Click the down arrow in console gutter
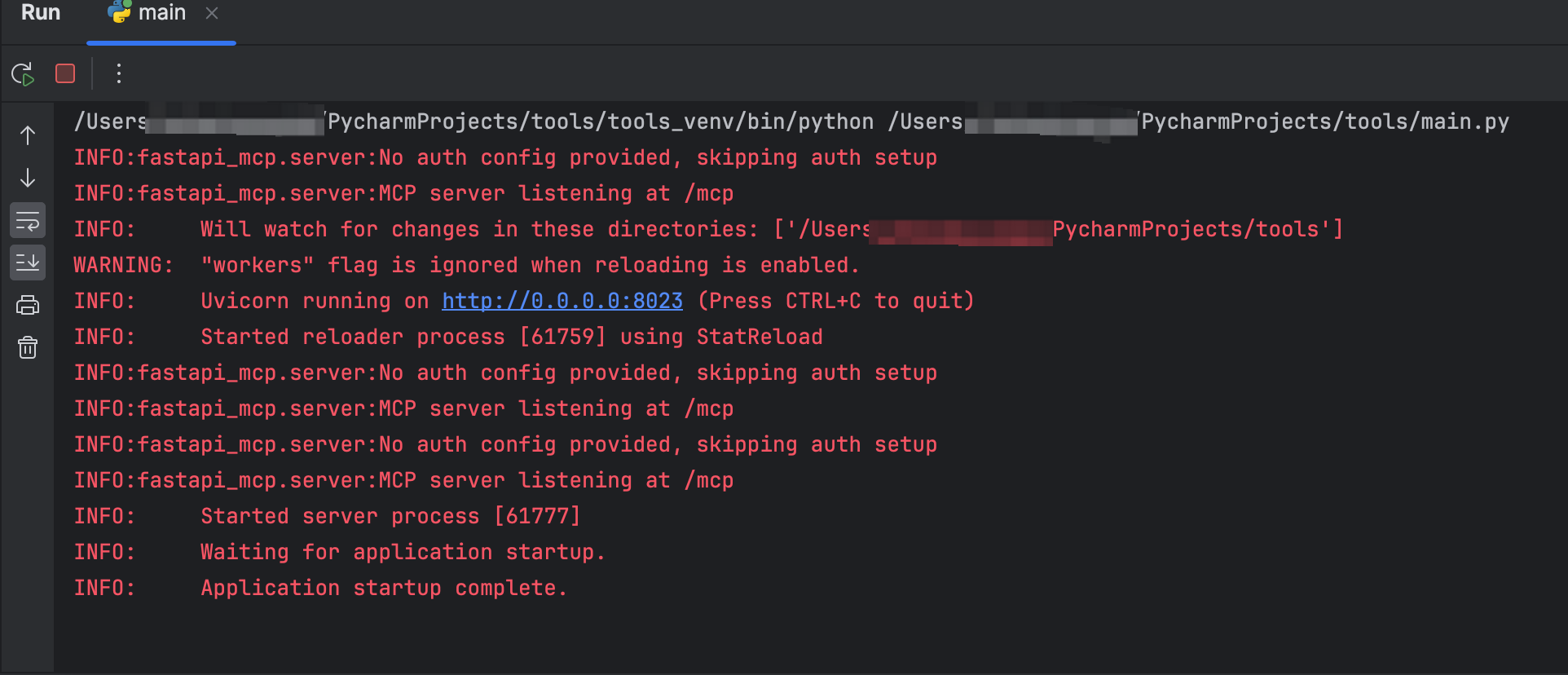 pos(28,178)
